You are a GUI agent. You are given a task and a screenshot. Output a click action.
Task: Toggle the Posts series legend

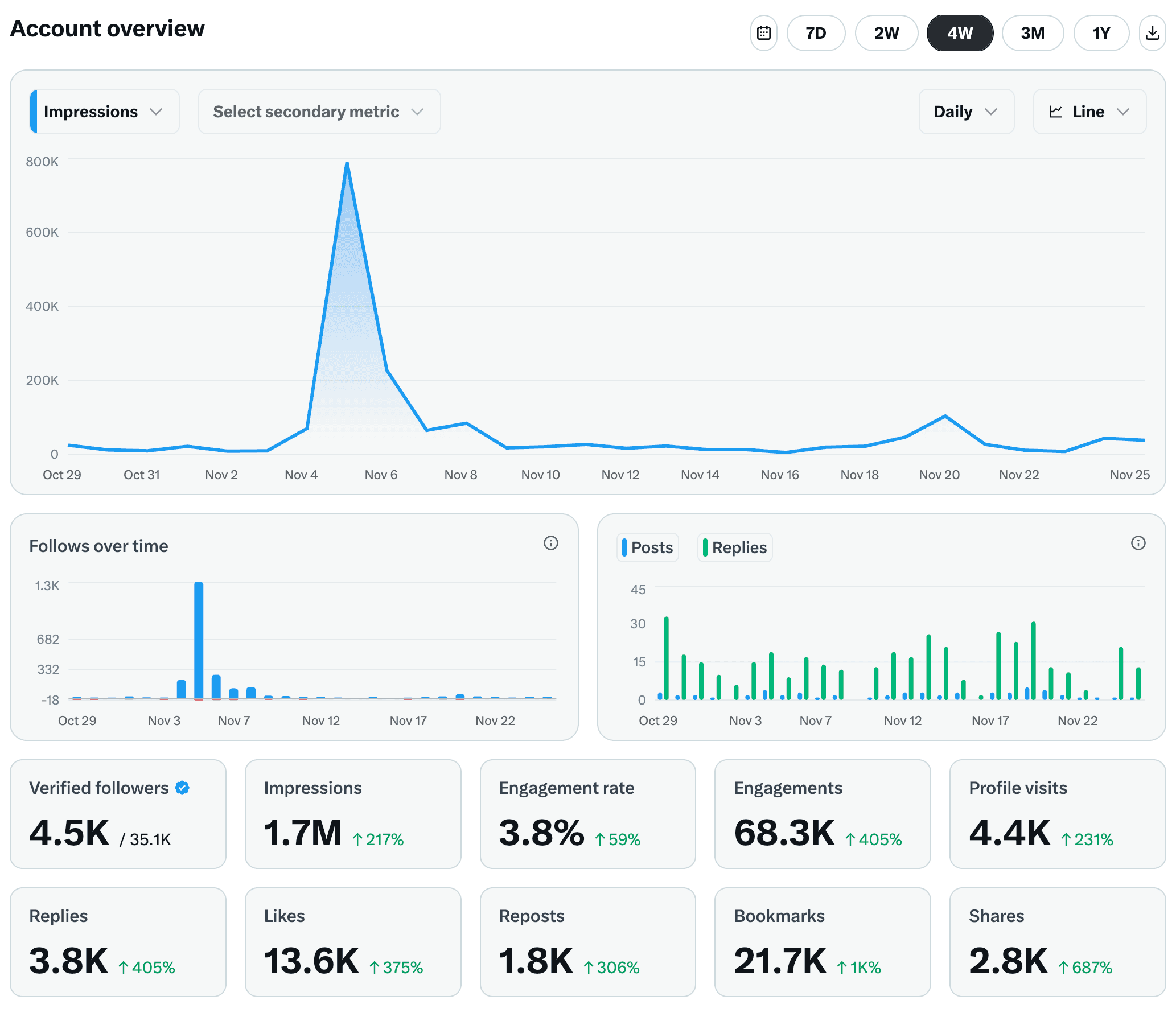tap(647, 547)
